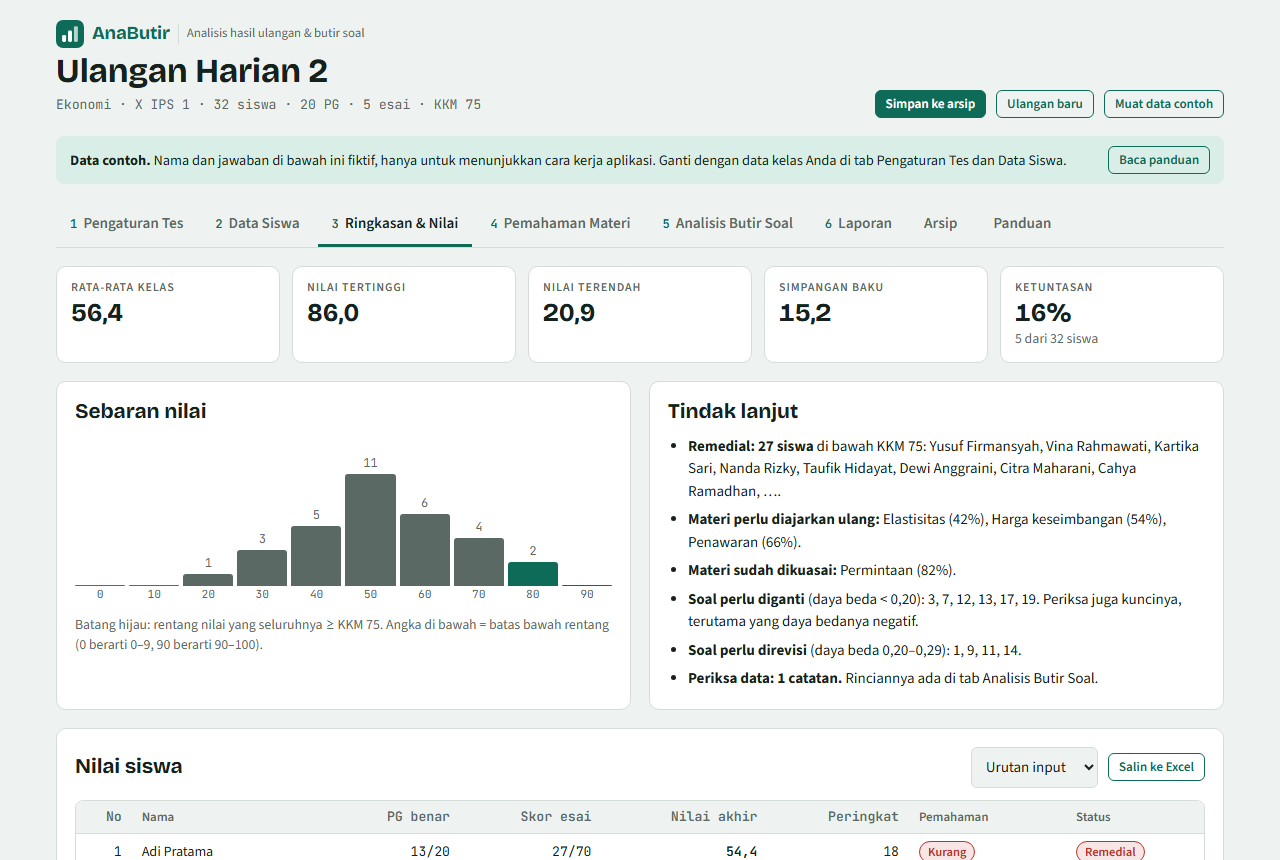This screenshot has width=1280, height=860.
Task: Click the histogram bar labeled 1
Action: 208,580
